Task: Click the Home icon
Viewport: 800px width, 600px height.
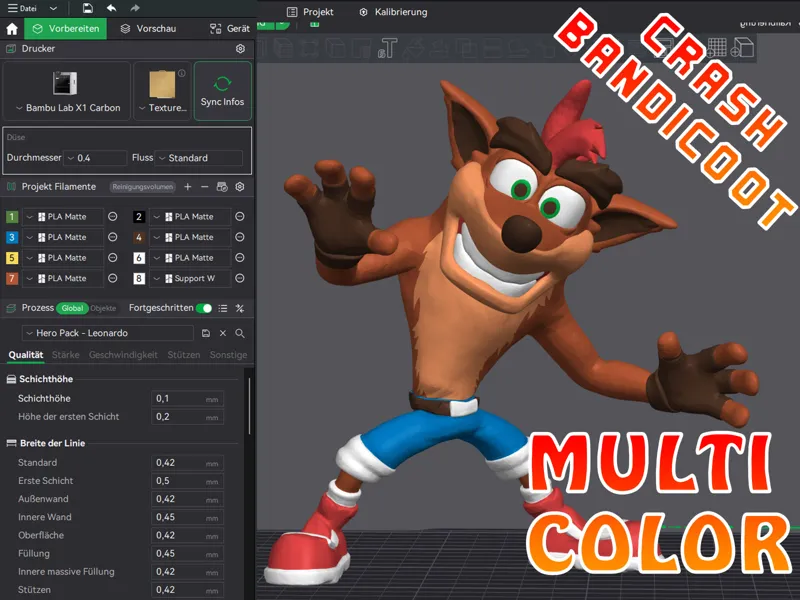Action: click(12, 29)
